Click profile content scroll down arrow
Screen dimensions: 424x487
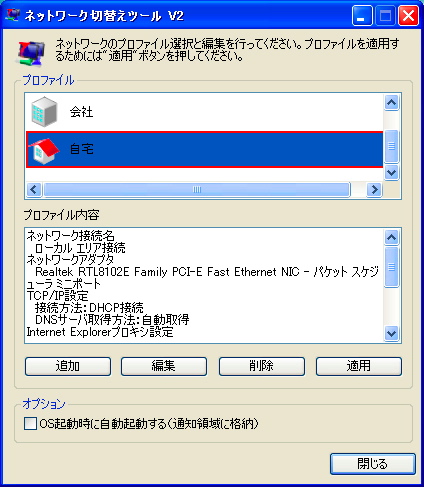coord(391,333)
